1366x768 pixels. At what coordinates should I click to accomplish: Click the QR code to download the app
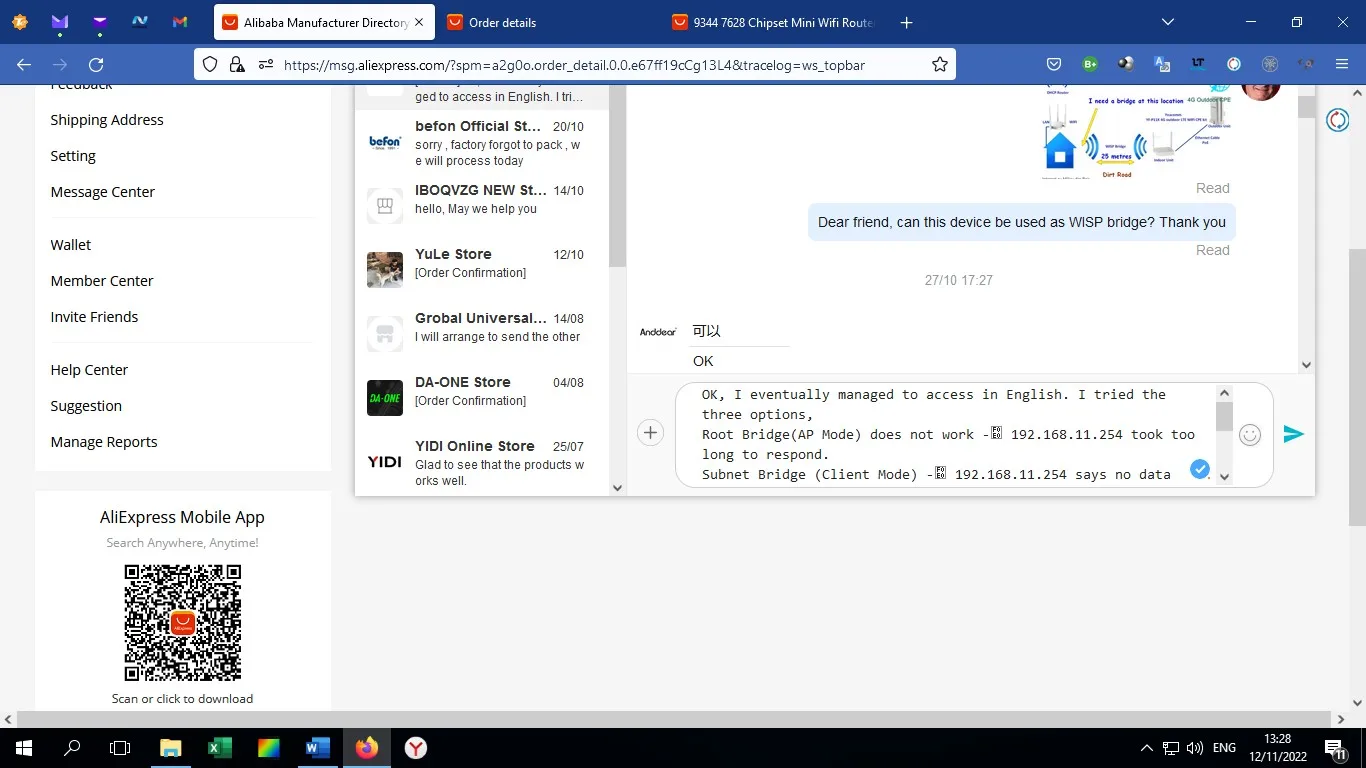183,622
